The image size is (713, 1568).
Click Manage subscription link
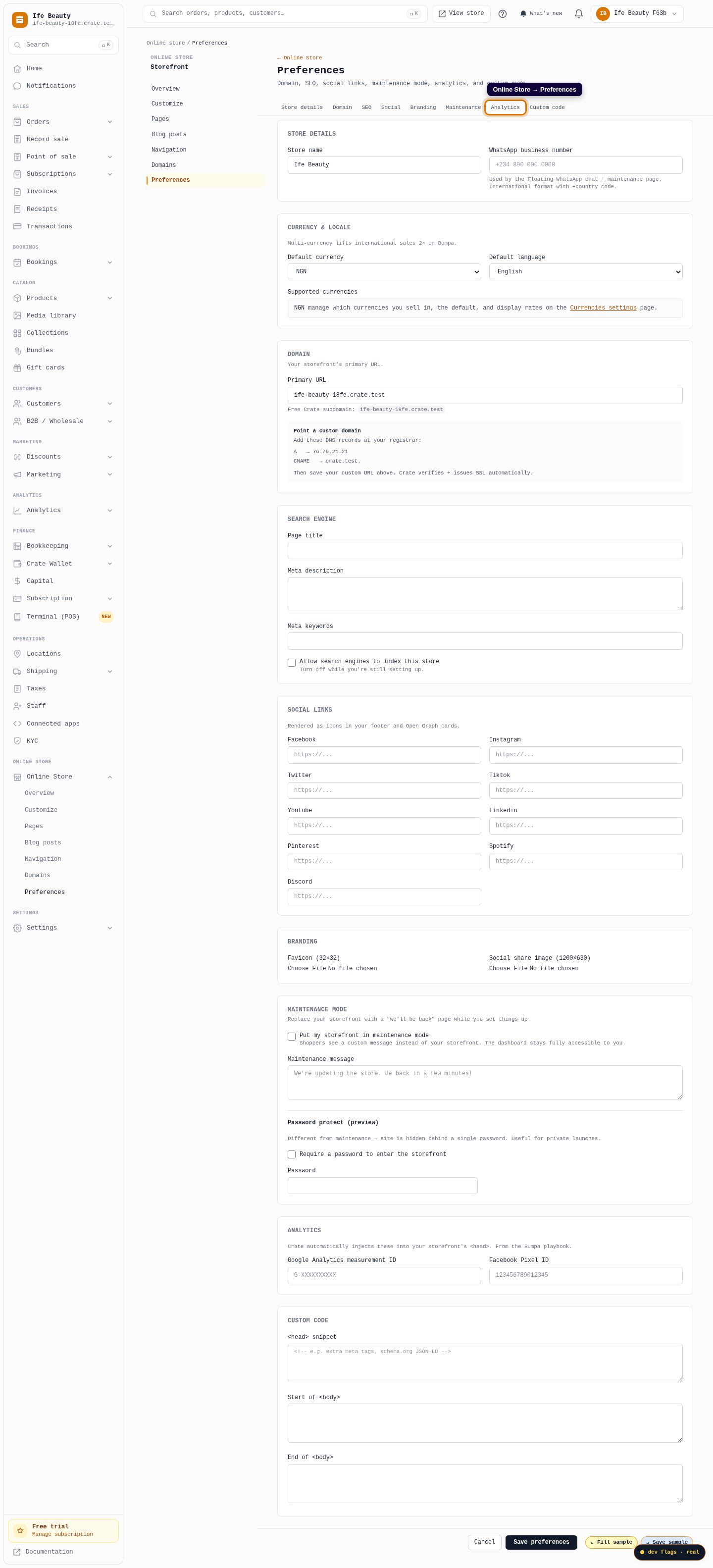pos(62,1534)
